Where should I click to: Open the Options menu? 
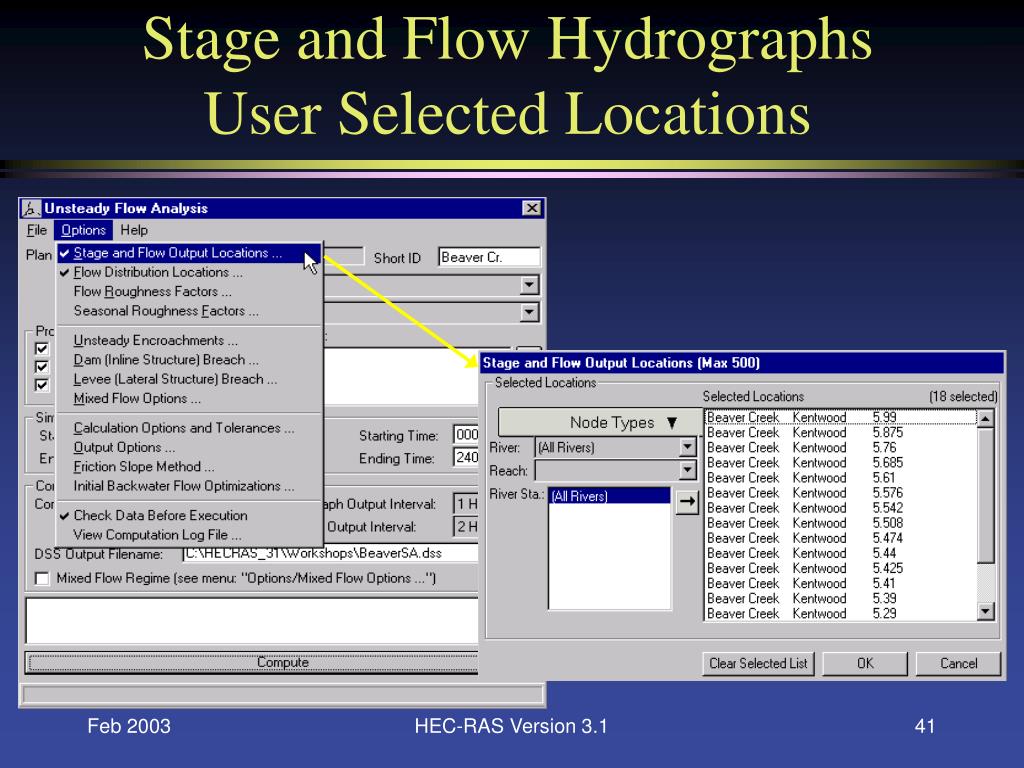[x=84, y=230]
